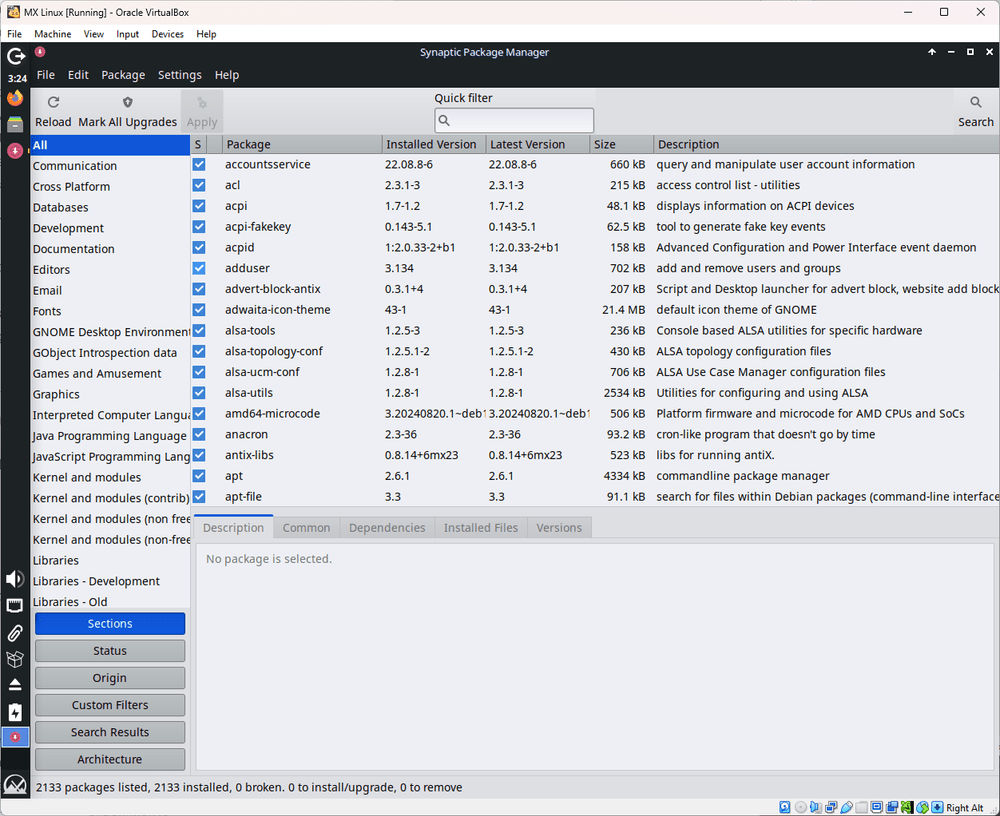Image resolution: width=1000 pixels, height=816 pixels.
Task: Open the file manager drawer icon
Action: [x=15, y=124]
